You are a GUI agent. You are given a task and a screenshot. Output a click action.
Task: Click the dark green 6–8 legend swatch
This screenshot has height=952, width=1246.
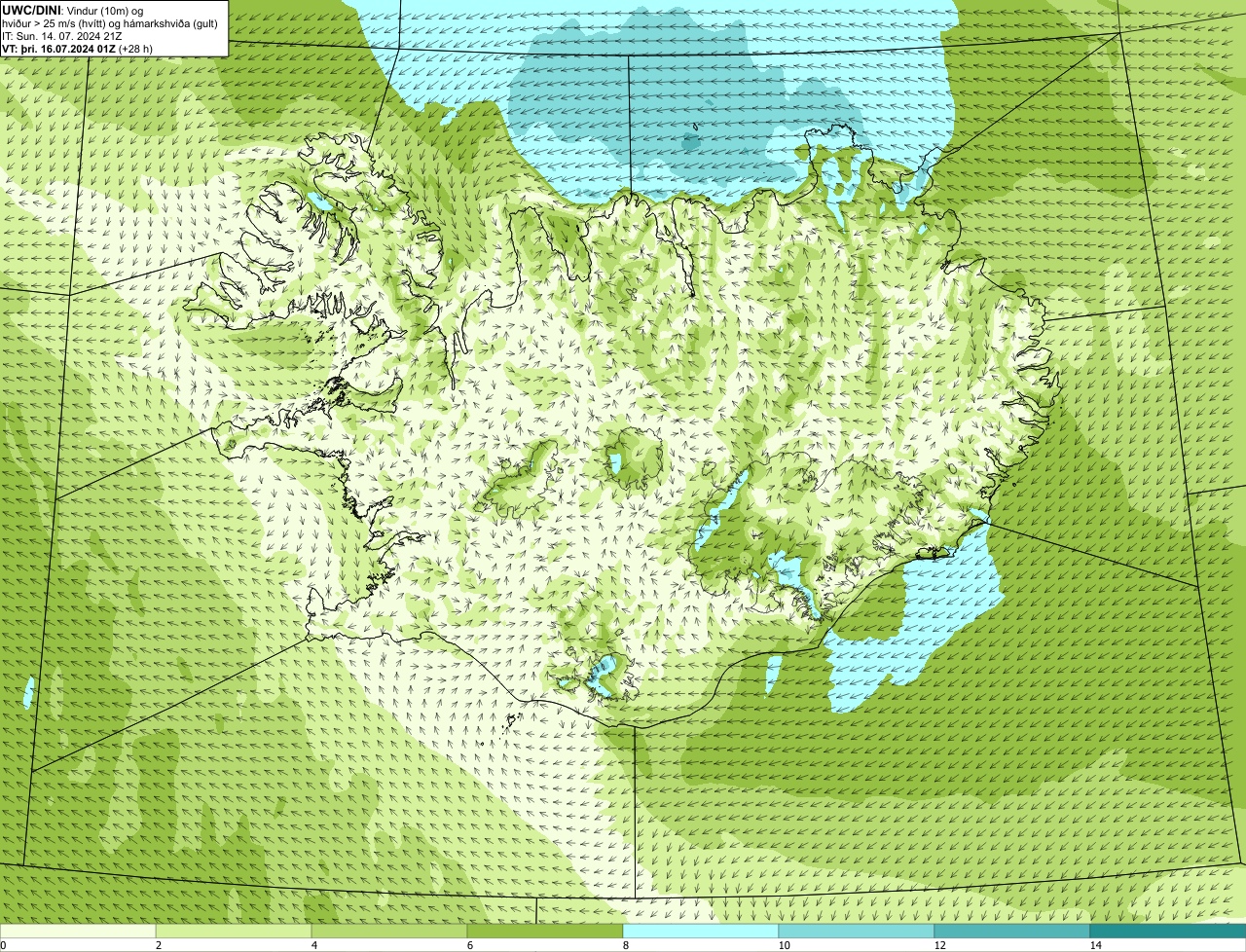545,931
